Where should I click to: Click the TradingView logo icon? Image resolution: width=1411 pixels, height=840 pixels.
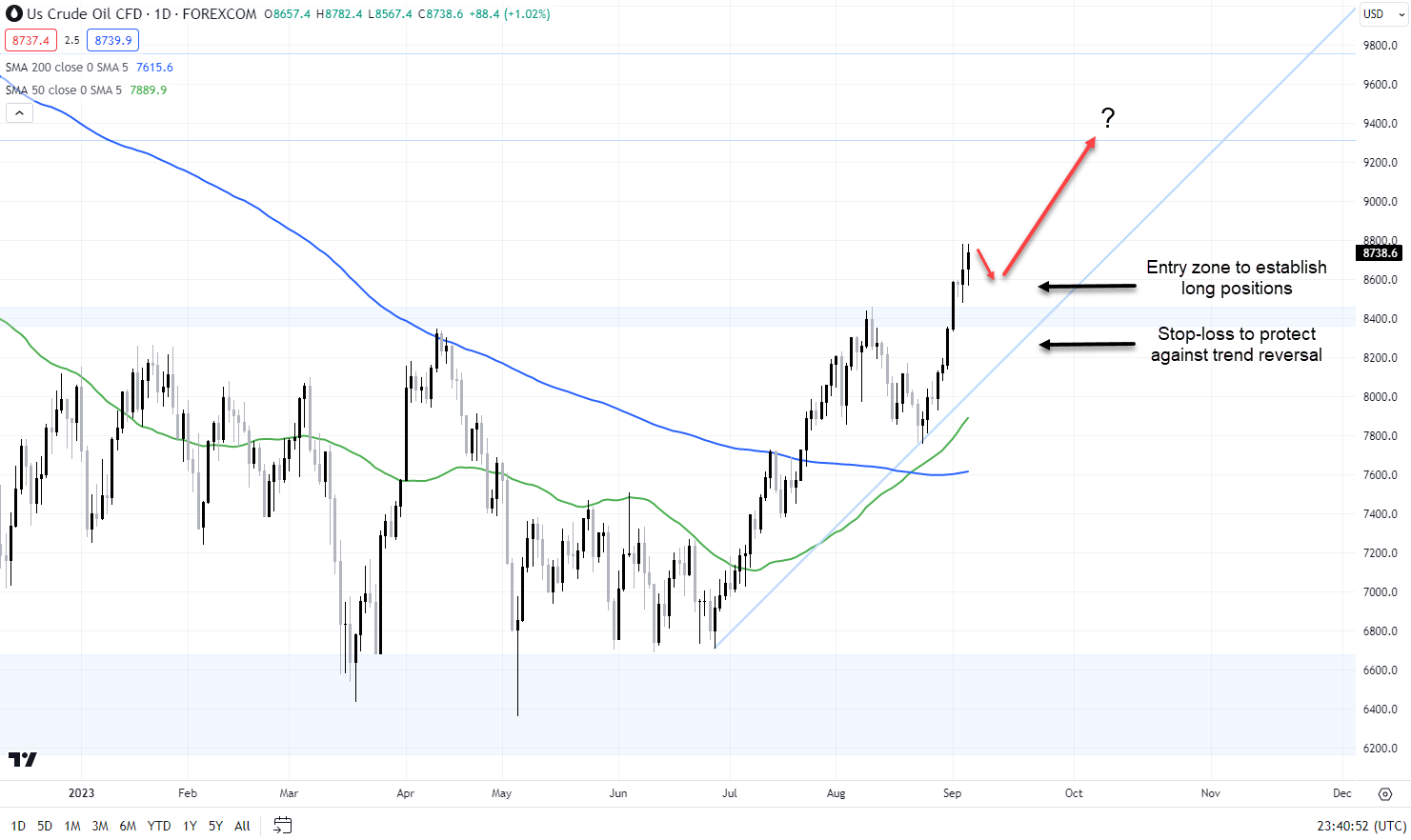(x=22, y=759)
